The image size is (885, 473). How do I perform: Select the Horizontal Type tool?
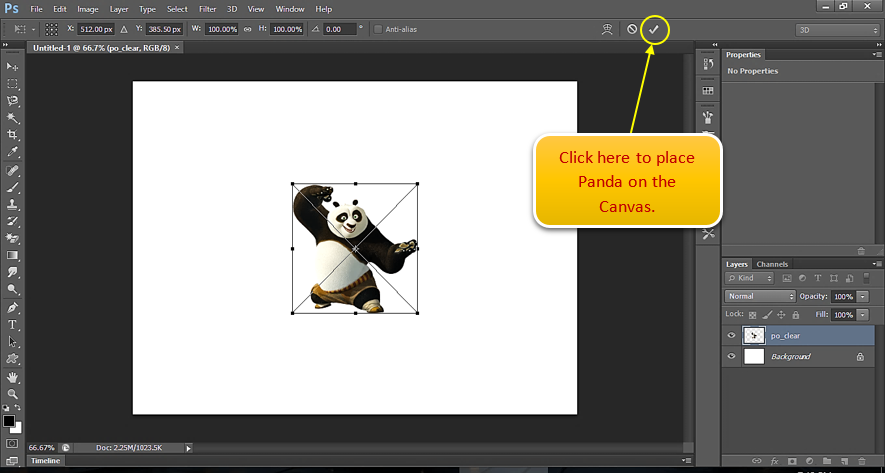coord(12,325)
